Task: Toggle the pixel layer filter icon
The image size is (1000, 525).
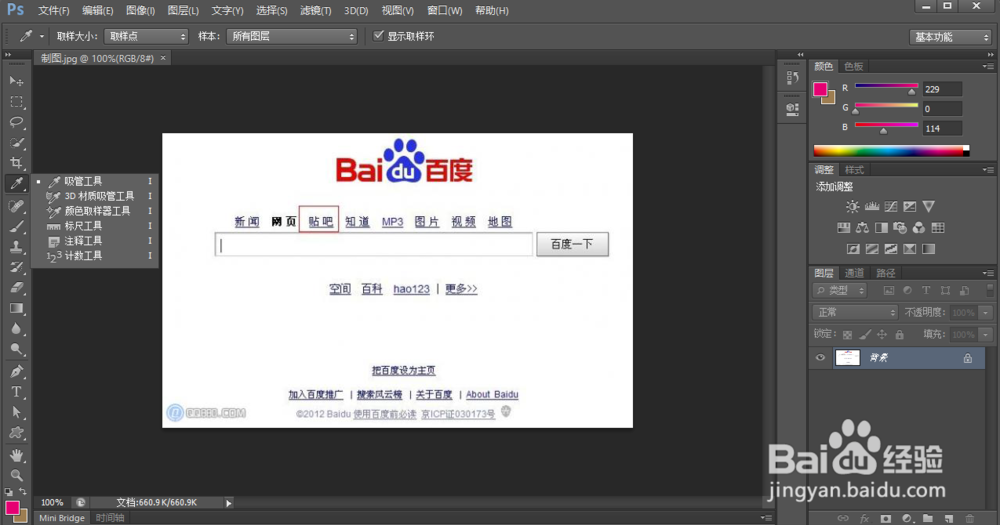Action: click(888, 291)
